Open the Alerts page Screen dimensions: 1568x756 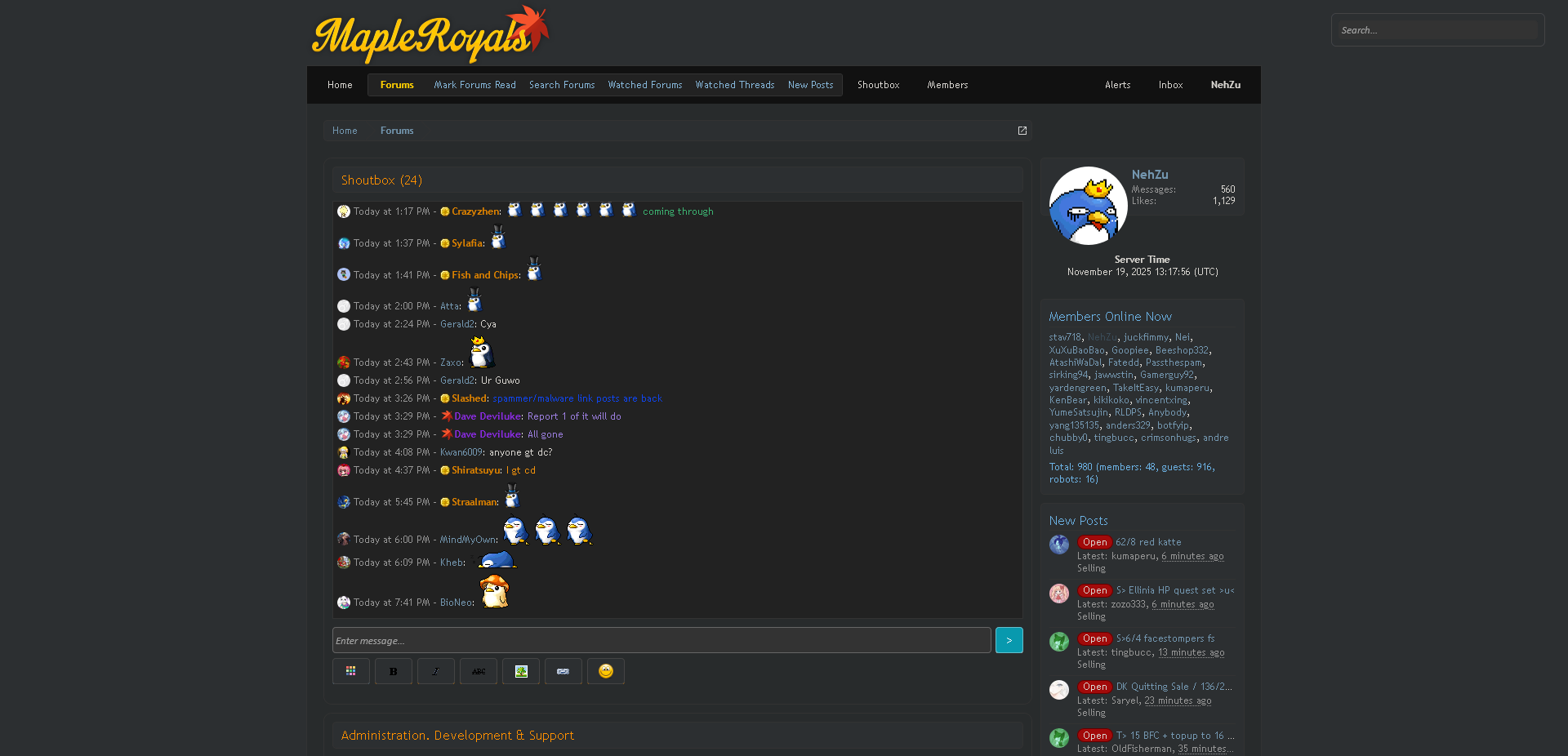1118,85
